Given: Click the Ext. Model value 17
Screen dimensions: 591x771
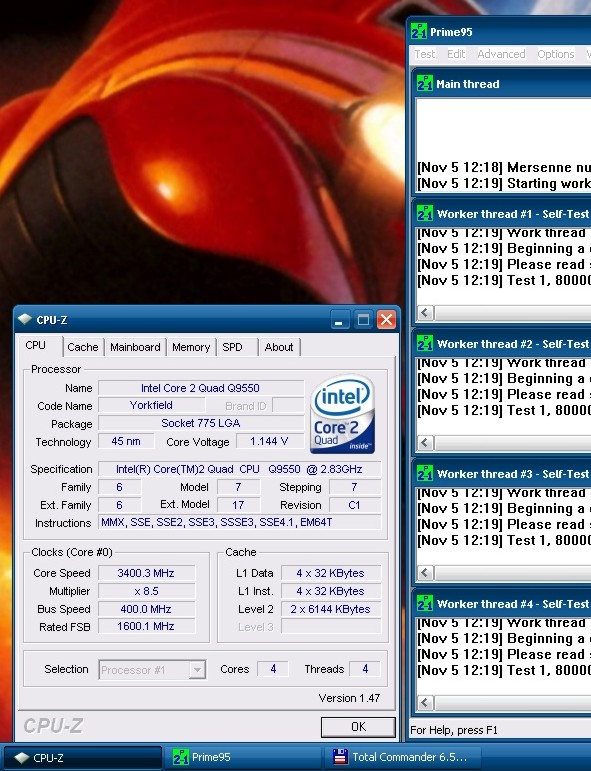Looking at the screenshot, I should tap(238, 505).
